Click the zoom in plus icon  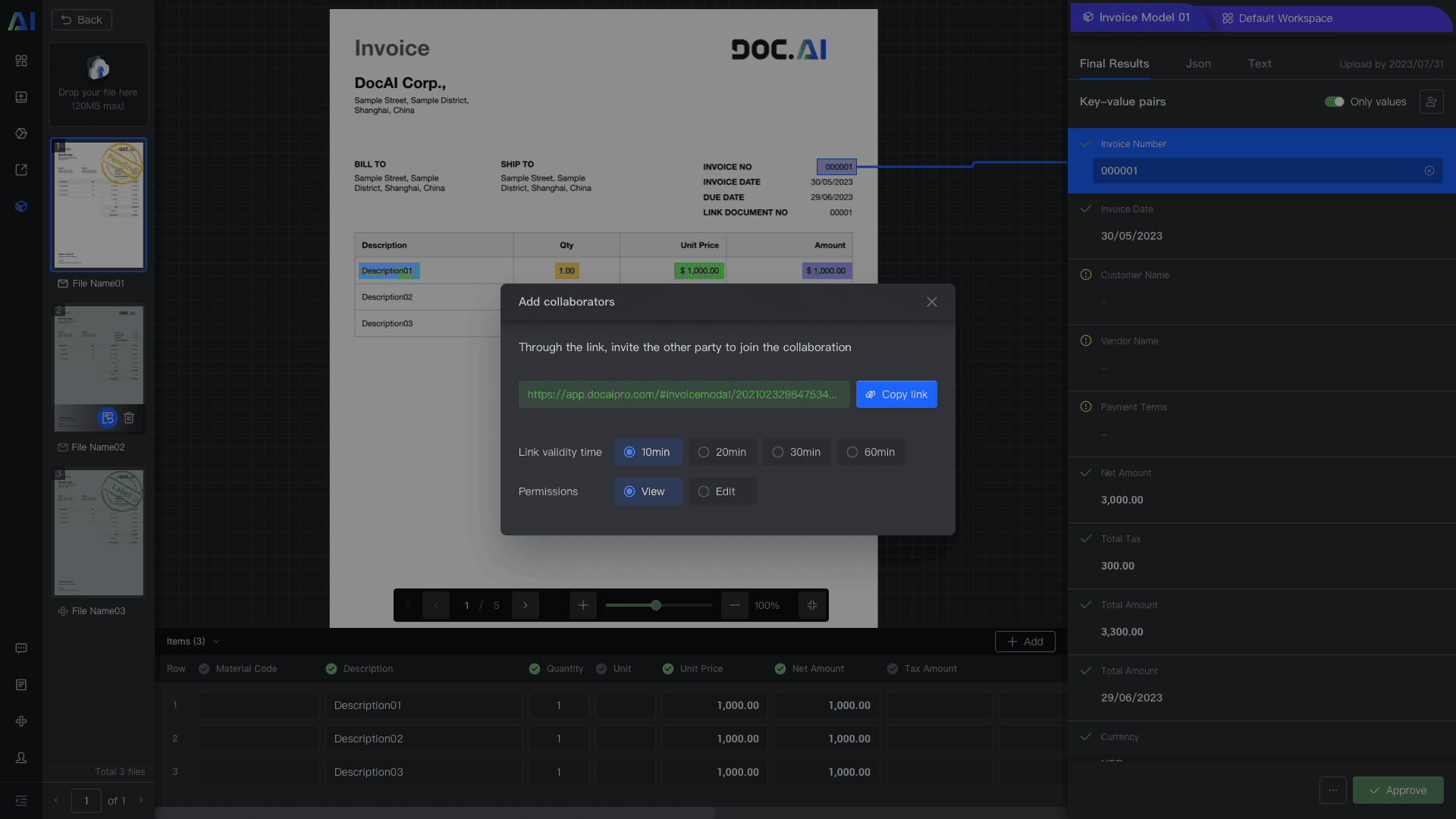[582, 605]
